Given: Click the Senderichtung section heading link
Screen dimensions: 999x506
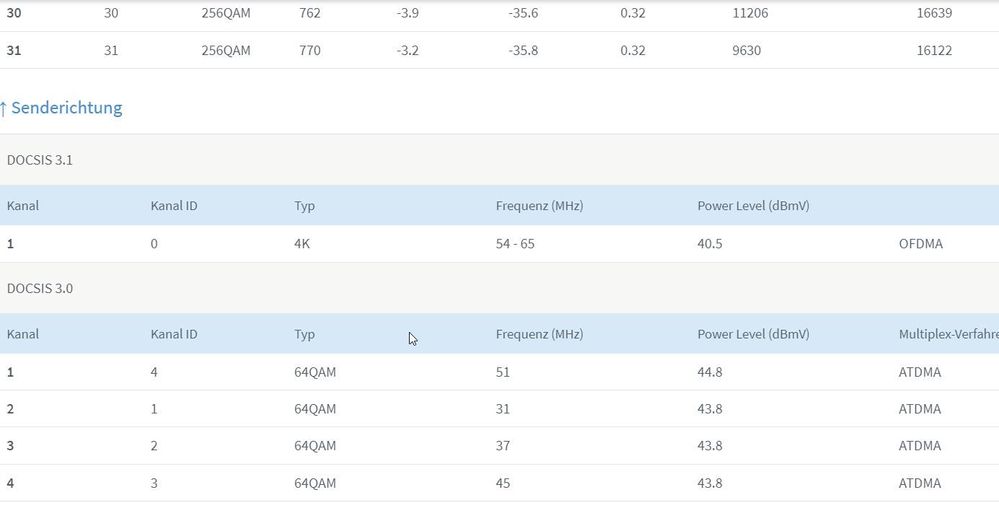Looking at the screenshot, I should (x=66, y=108).
